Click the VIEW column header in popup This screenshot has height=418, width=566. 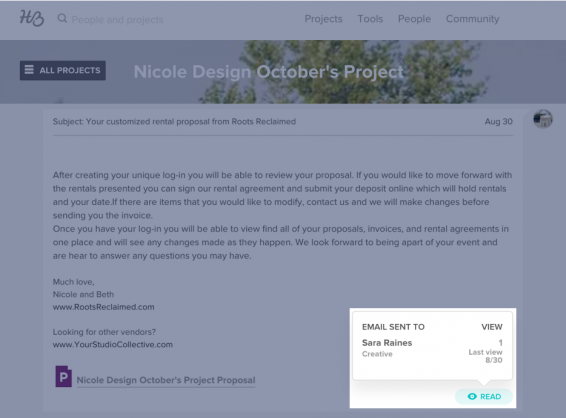(x=492, y=327)
